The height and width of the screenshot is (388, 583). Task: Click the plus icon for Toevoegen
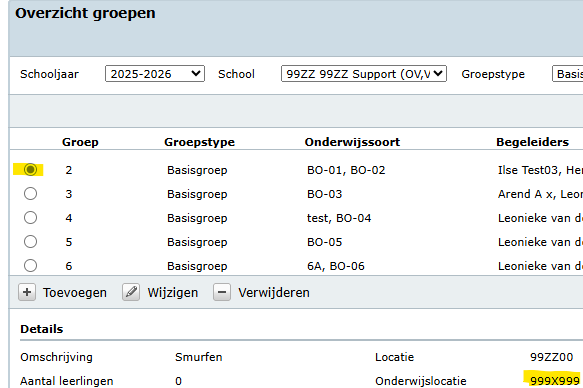tap(27, 292)
